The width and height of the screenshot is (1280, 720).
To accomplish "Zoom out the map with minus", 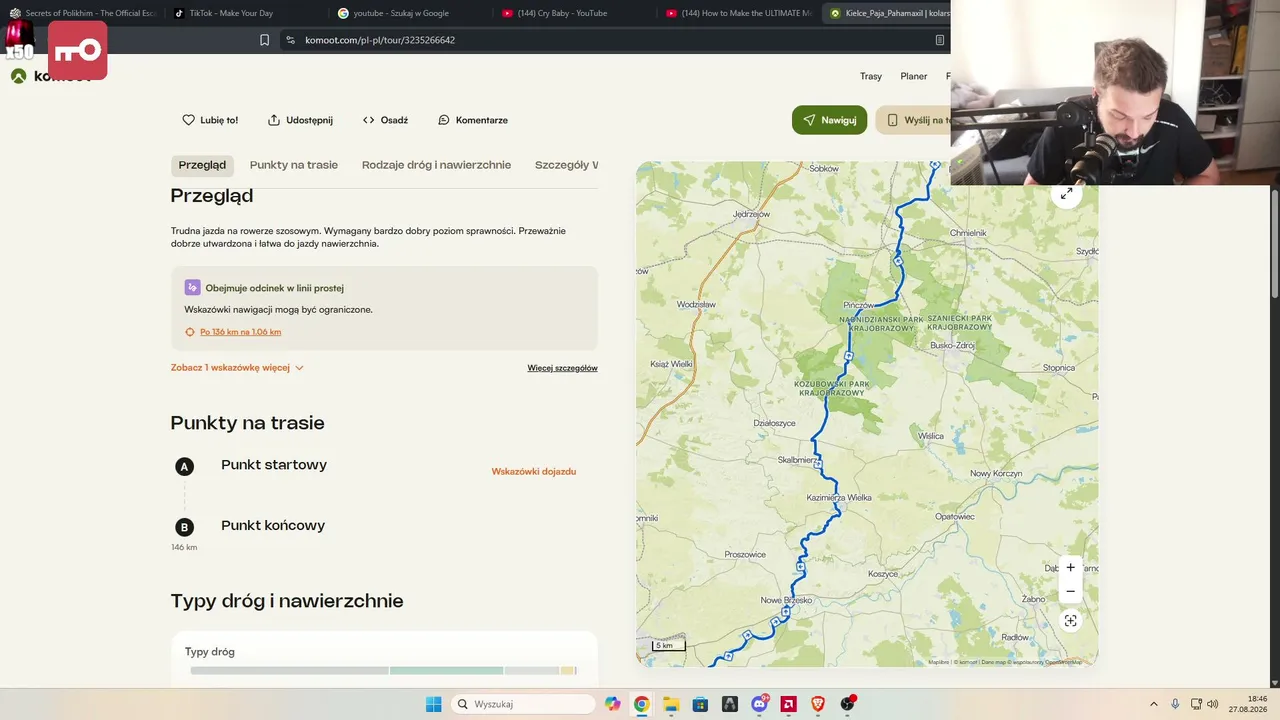I will [x=1070, y=591].
